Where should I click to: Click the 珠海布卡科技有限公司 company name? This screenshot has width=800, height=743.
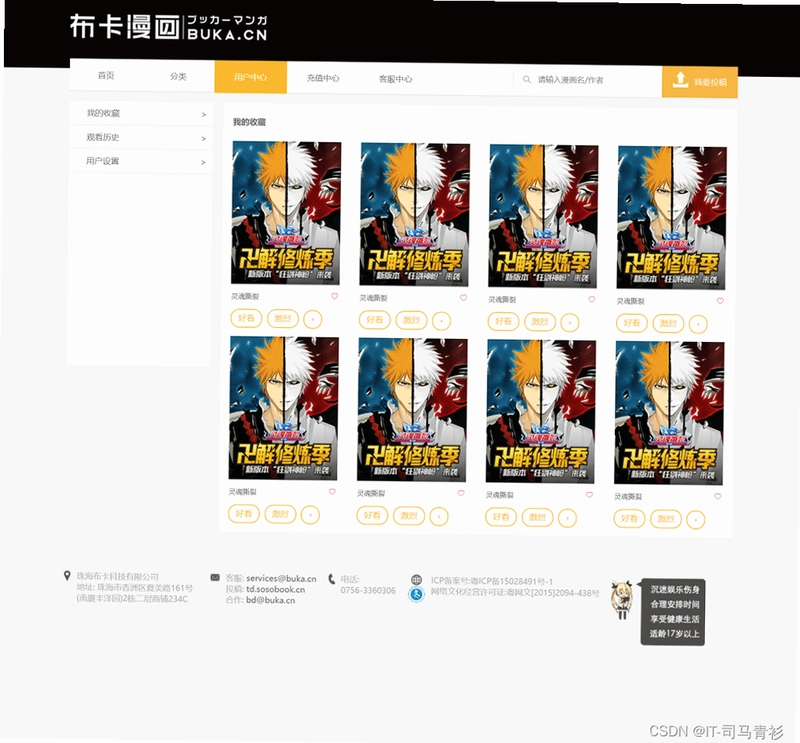point(118,577)
